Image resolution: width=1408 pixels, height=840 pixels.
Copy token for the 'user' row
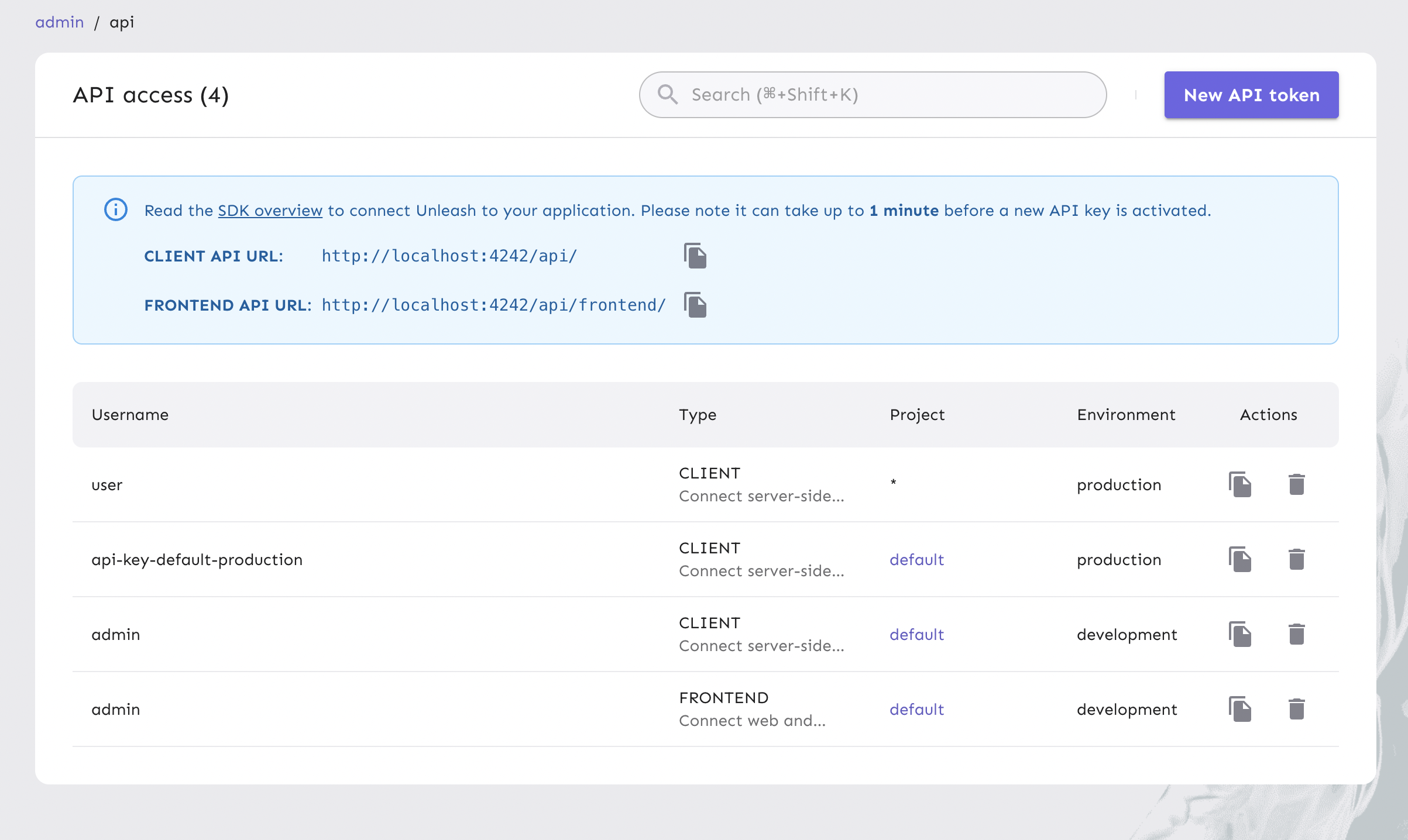click(x=1240, y=484)
